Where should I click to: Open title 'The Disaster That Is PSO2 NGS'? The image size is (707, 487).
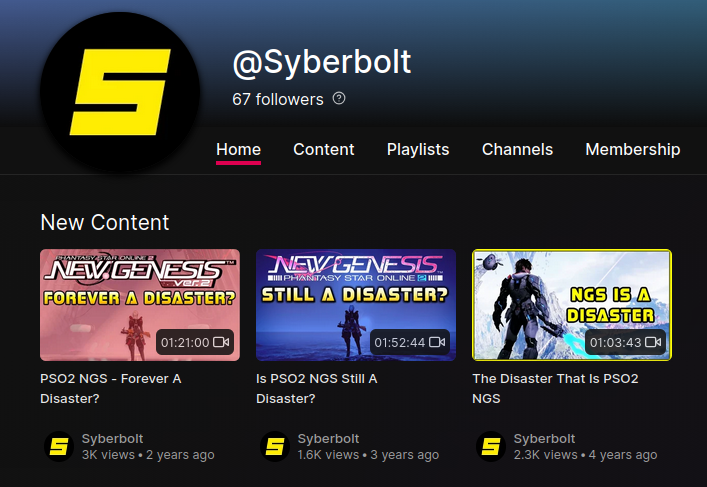(555, 388)
